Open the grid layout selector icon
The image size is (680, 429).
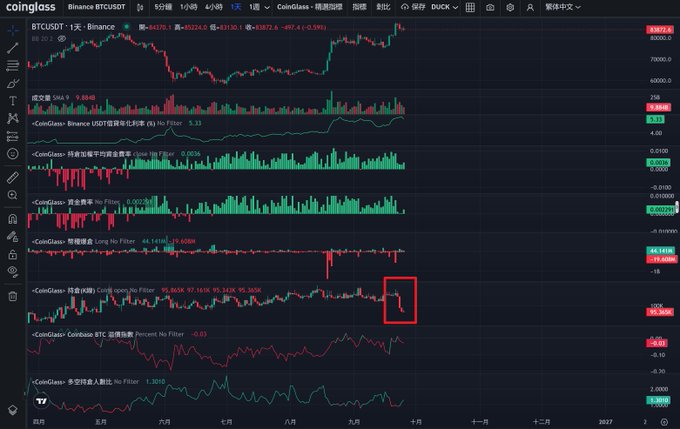tap(470, 7)
